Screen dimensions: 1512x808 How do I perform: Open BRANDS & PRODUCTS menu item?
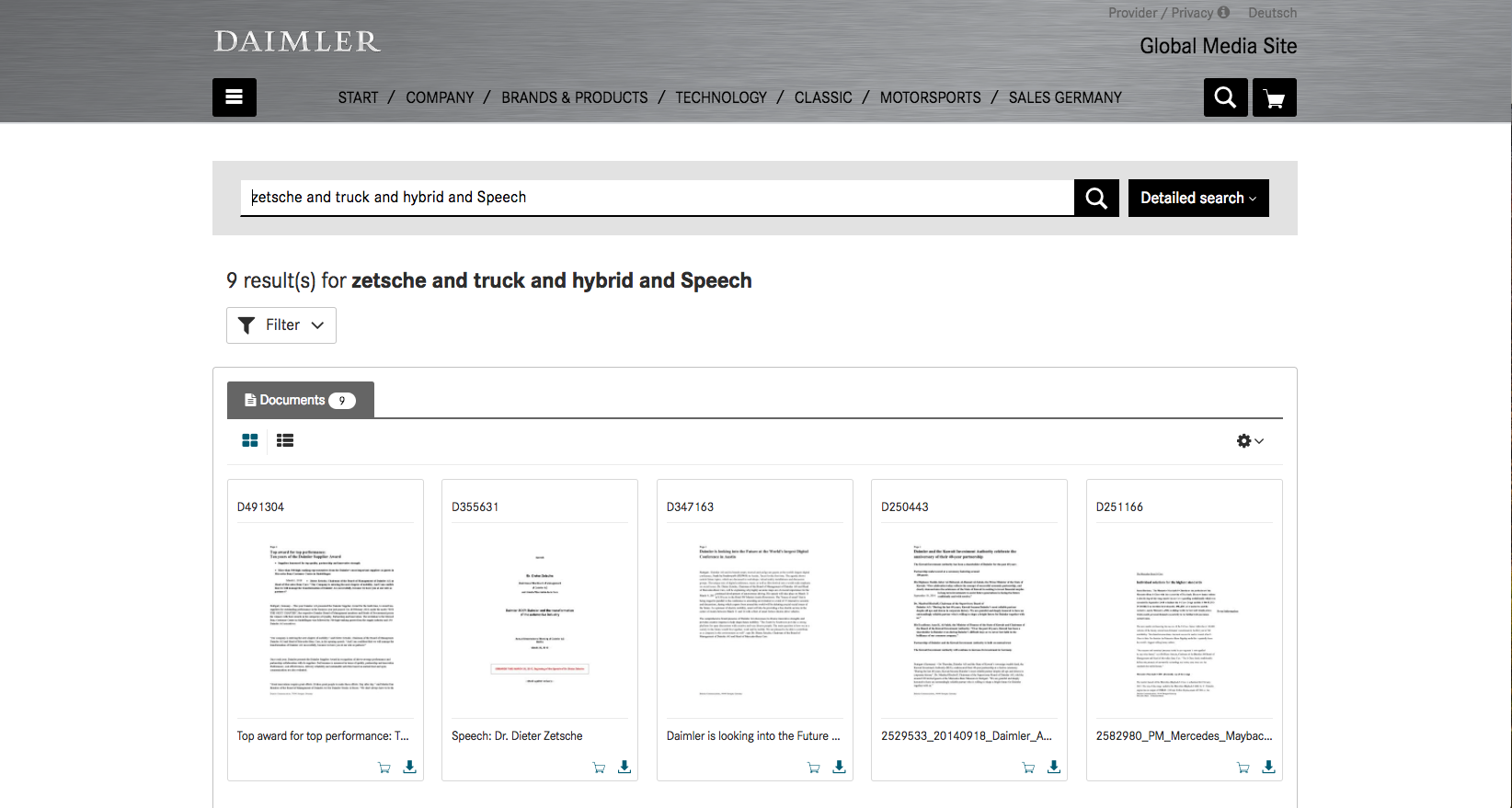click(x=575, y=97)
